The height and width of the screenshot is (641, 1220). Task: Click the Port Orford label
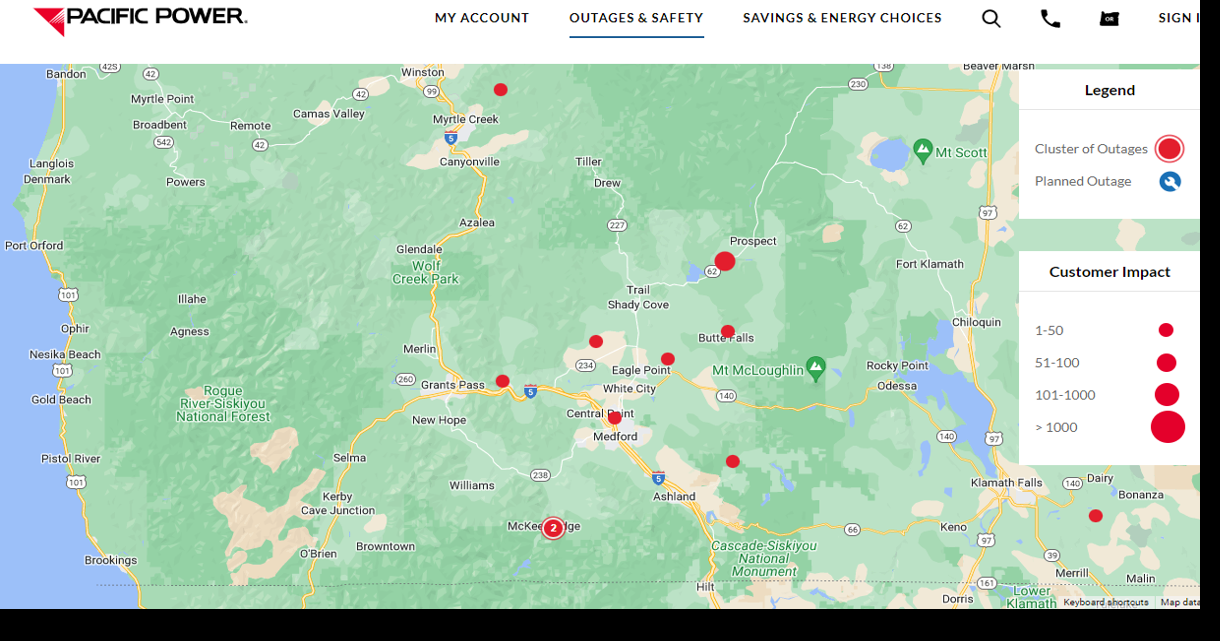click(x=34, y=245)
